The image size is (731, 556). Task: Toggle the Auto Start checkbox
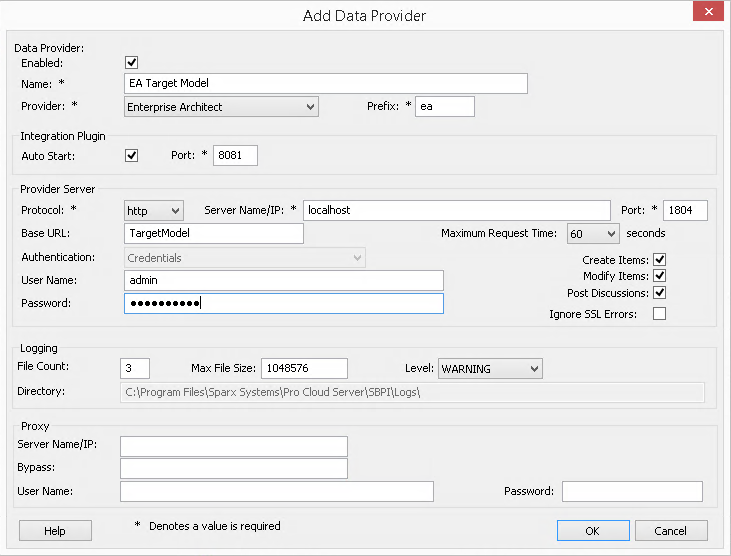click(x=131, y=155)
